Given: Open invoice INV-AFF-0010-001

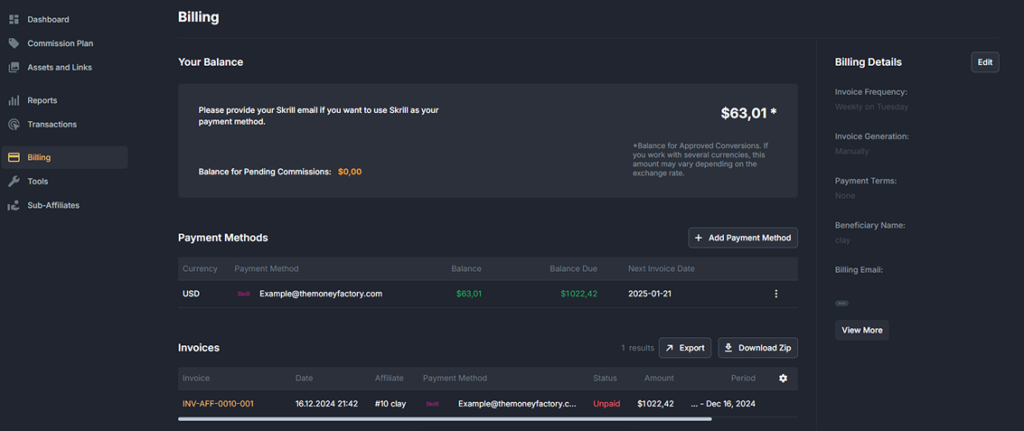Looking at the screenshot, I should point(218,404).
